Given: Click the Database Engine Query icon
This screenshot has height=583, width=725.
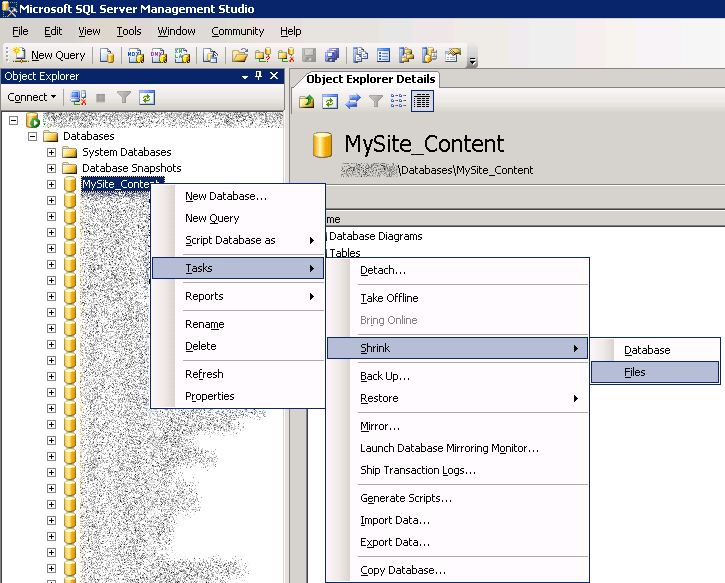Looking at the screenshot, I should [106, 55].
